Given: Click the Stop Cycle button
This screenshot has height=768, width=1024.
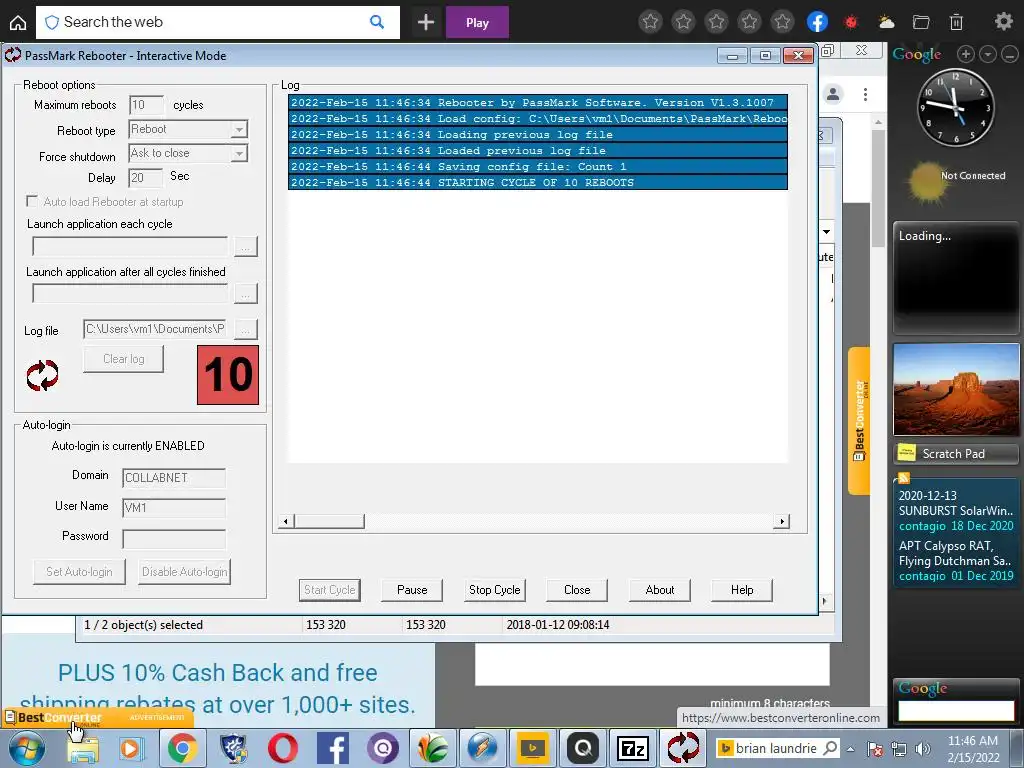Looking at the screenshot, I should tap(494, 590).
